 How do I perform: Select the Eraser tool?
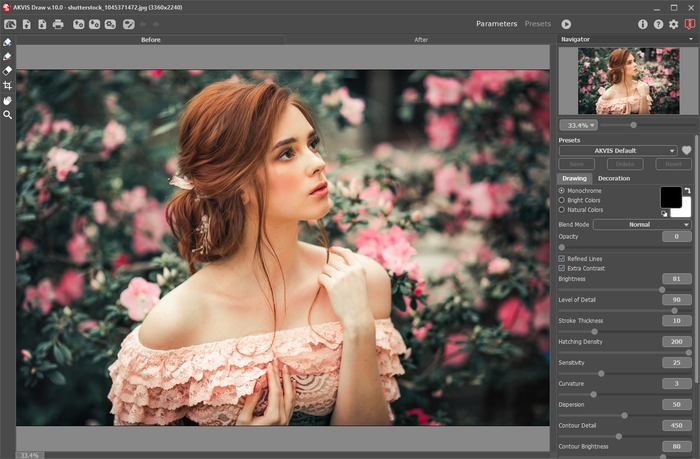click(x=8, y=71)
